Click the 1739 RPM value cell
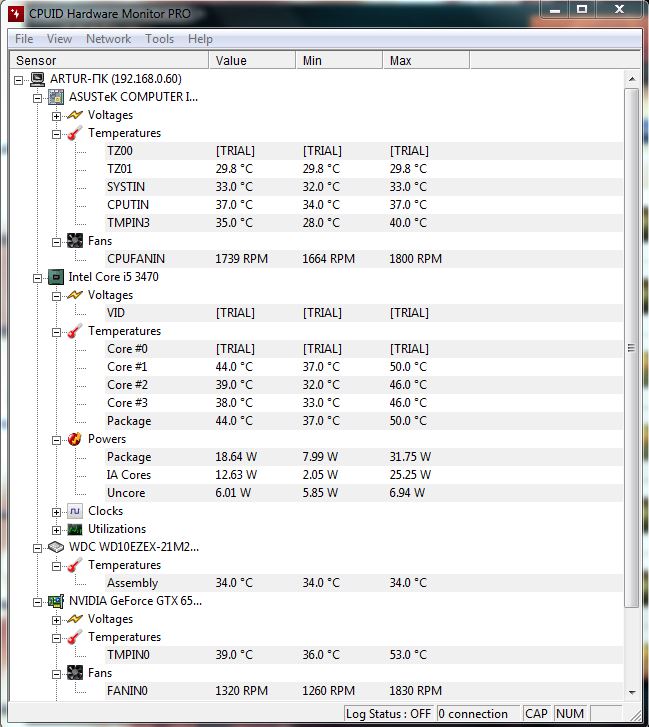 [x=242, y=259]
